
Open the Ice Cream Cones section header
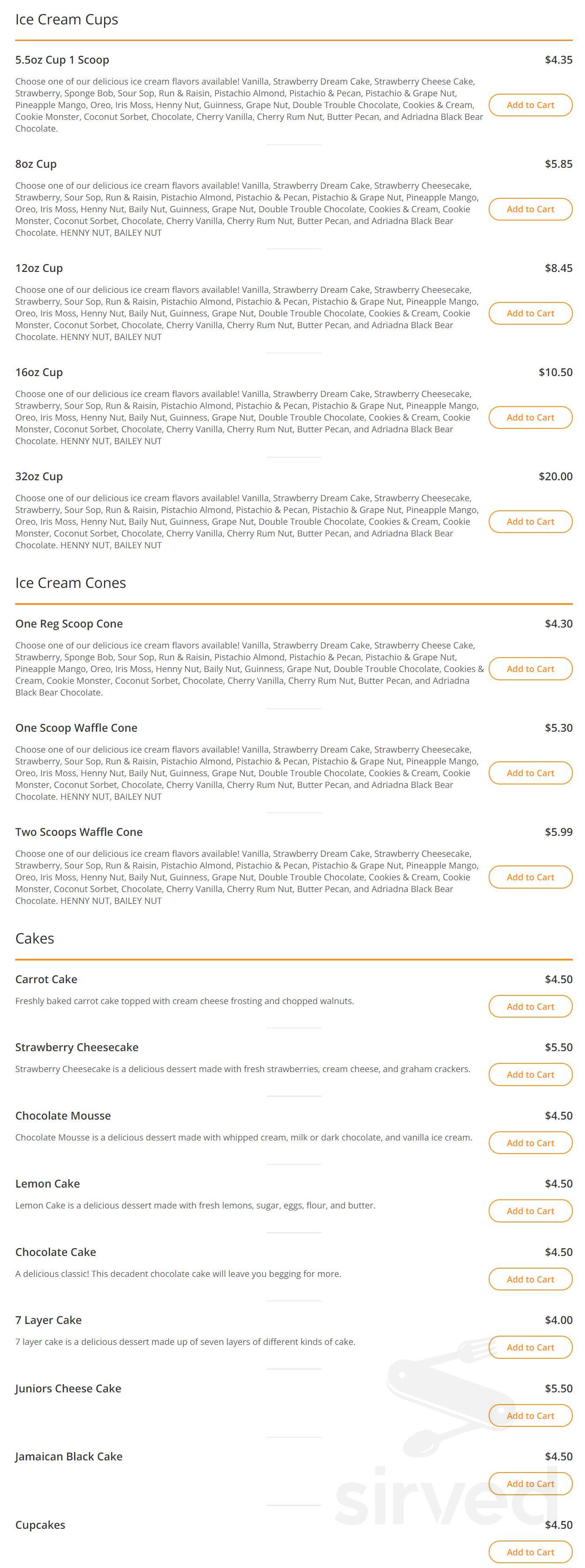tap(71, 583)
